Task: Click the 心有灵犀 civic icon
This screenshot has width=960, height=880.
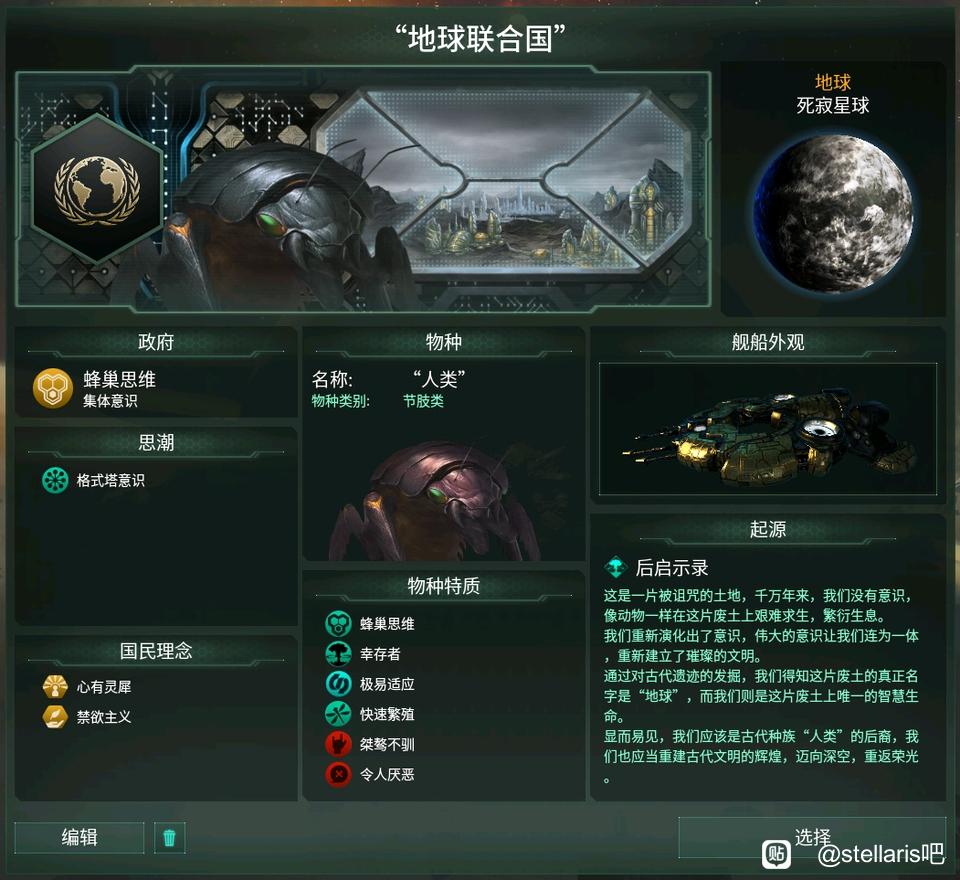Action: [x=55, y=686]
